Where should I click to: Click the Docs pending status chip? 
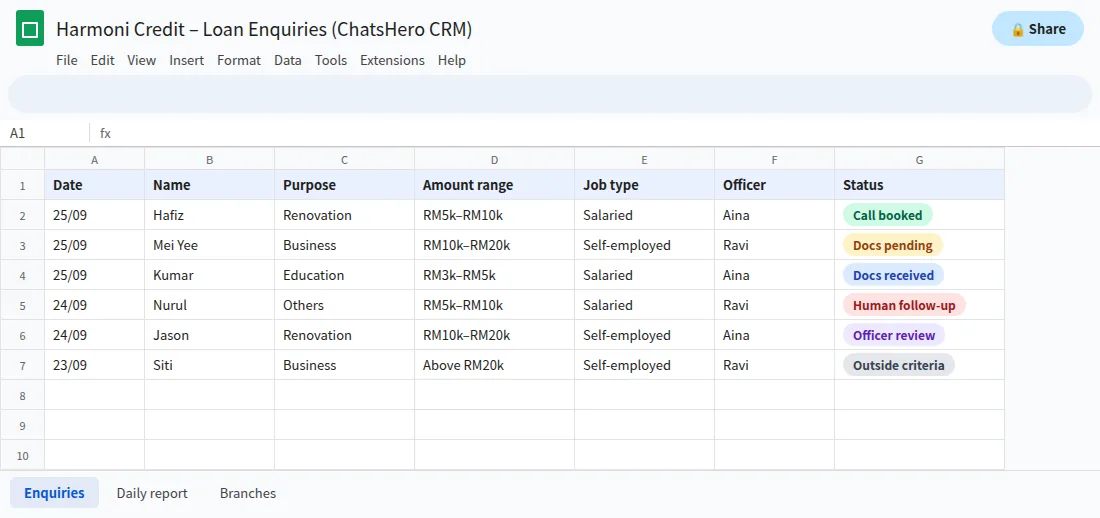pos(892,245)
